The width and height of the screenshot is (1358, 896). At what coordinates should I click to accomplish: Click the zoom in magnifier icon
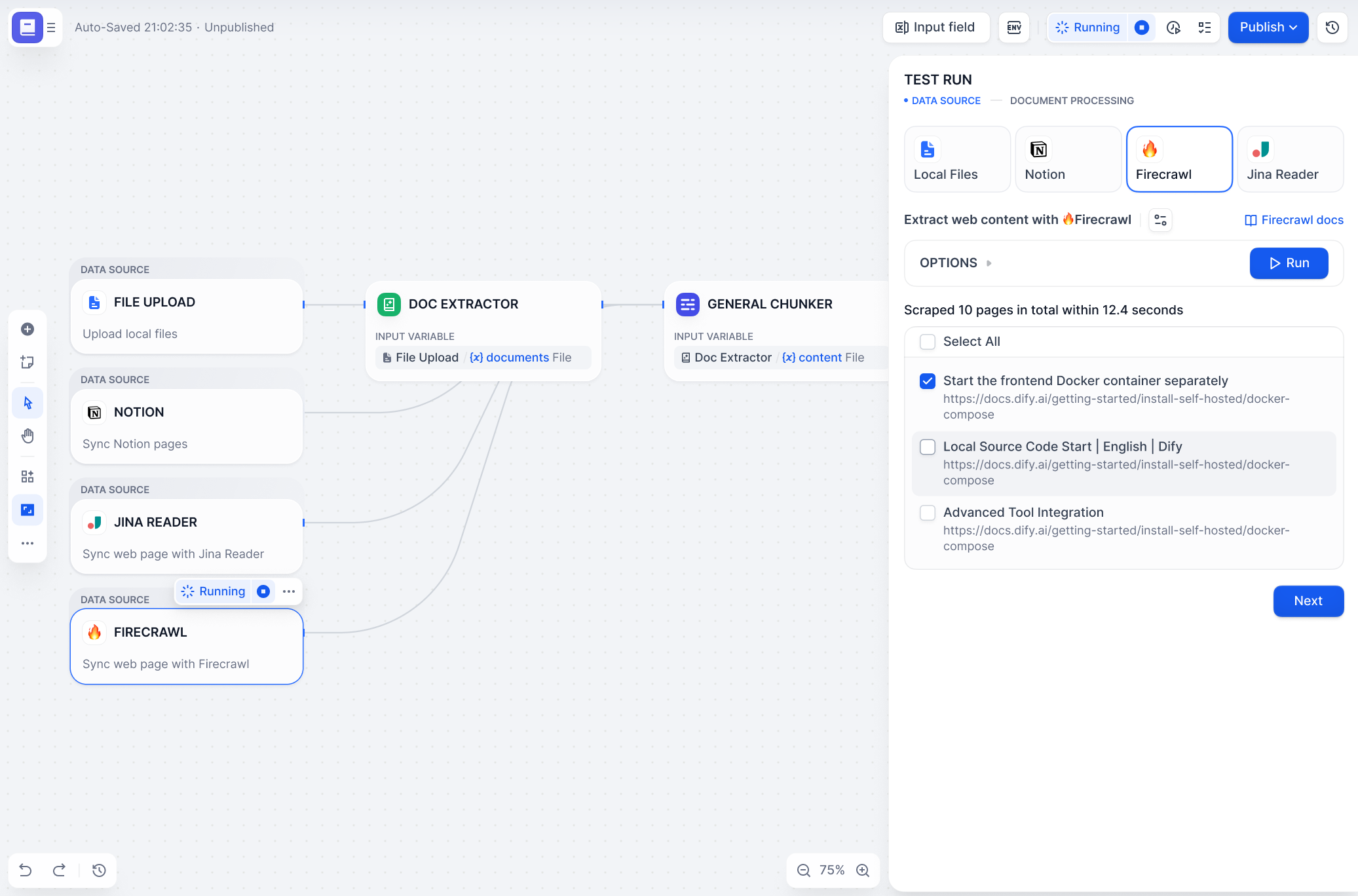tap(863, 870)
